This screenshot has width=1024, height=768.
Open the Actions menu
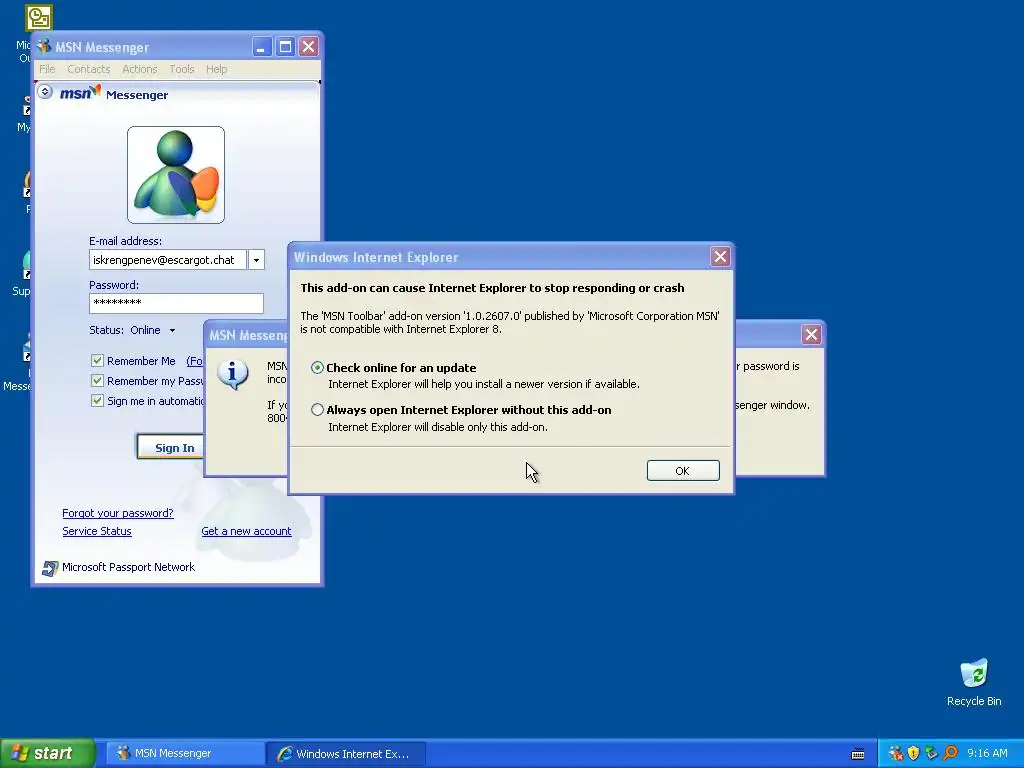pos(140,69)
